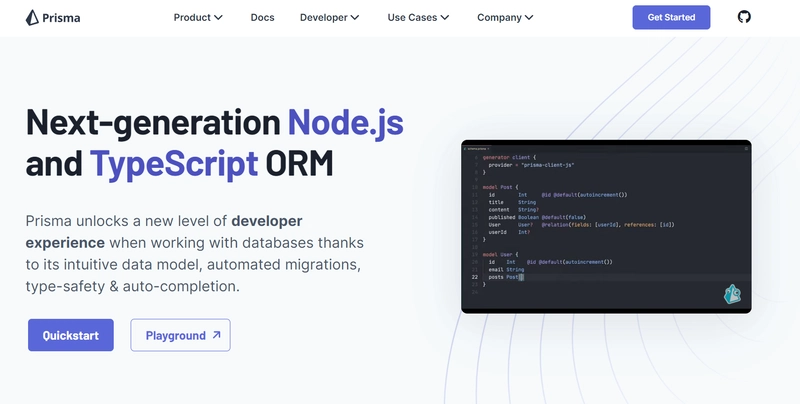Click the code editor demo preview
The width and height of the screenshot is (800, 404).
606,226
